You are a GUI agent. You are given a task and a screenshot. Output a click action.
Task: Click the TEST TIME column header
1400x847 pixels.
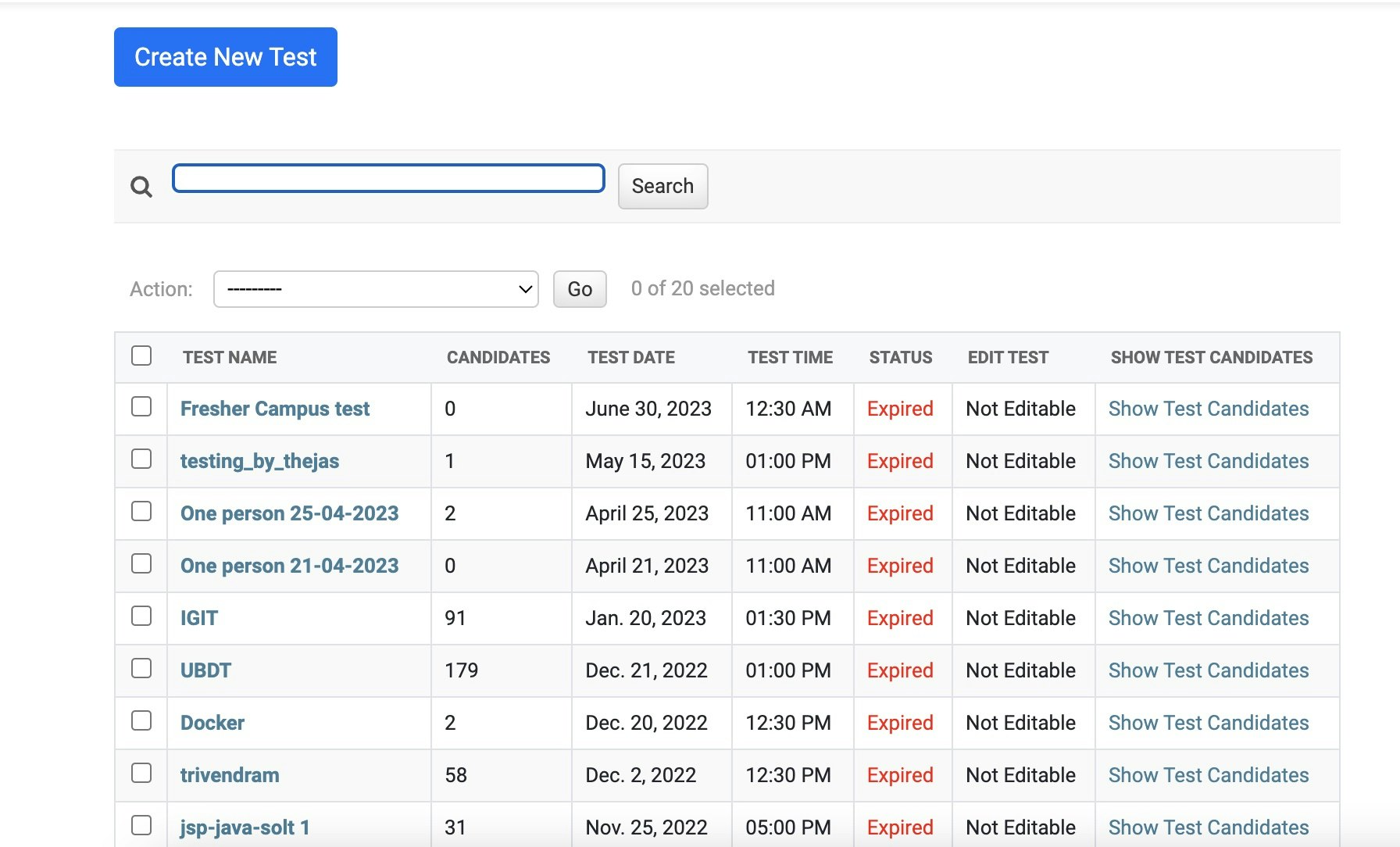[790, 357]
